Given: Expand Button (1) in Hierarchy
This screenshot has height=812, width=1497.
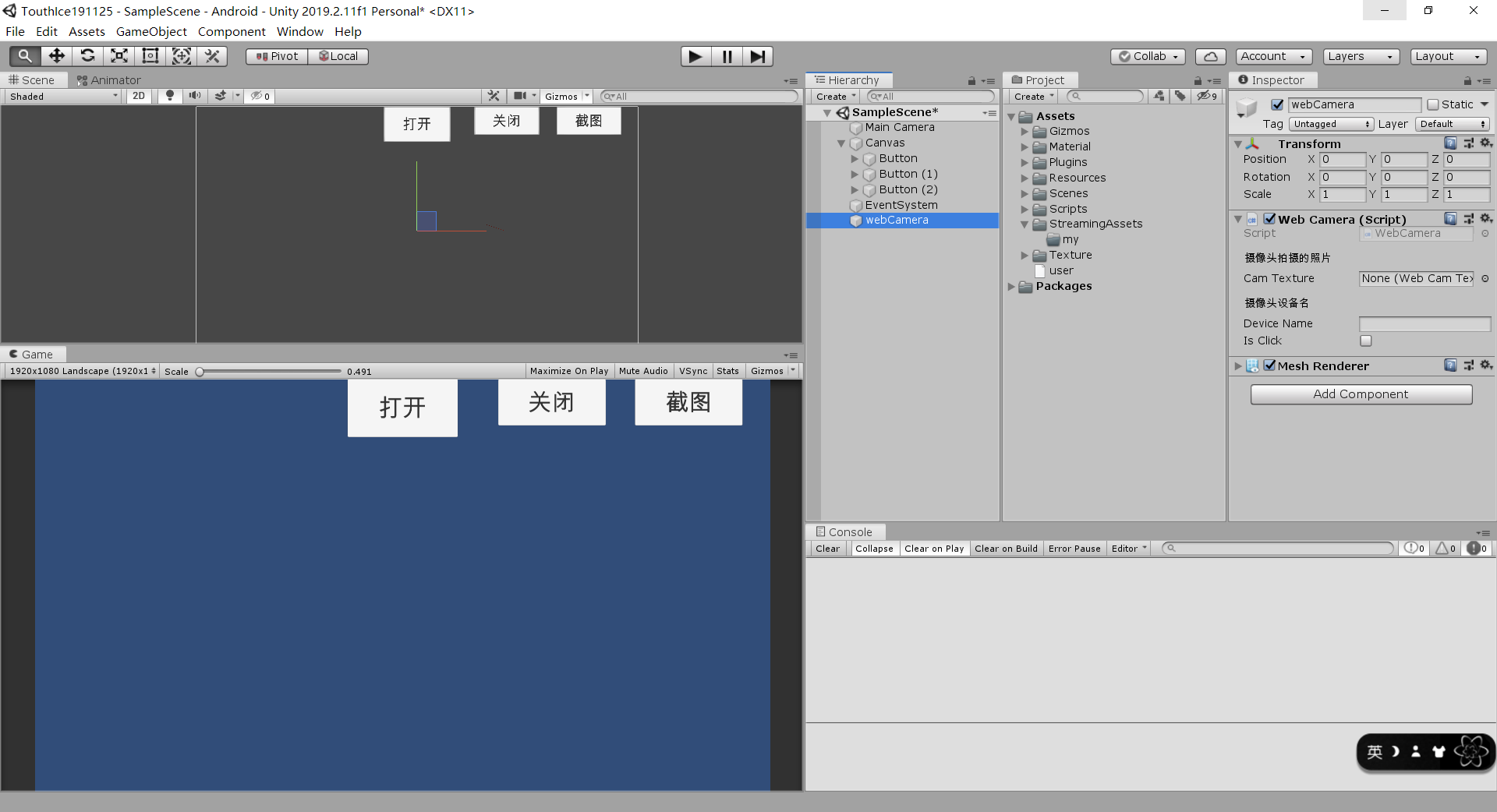Looking at the screenshot, I should [855, 174].
